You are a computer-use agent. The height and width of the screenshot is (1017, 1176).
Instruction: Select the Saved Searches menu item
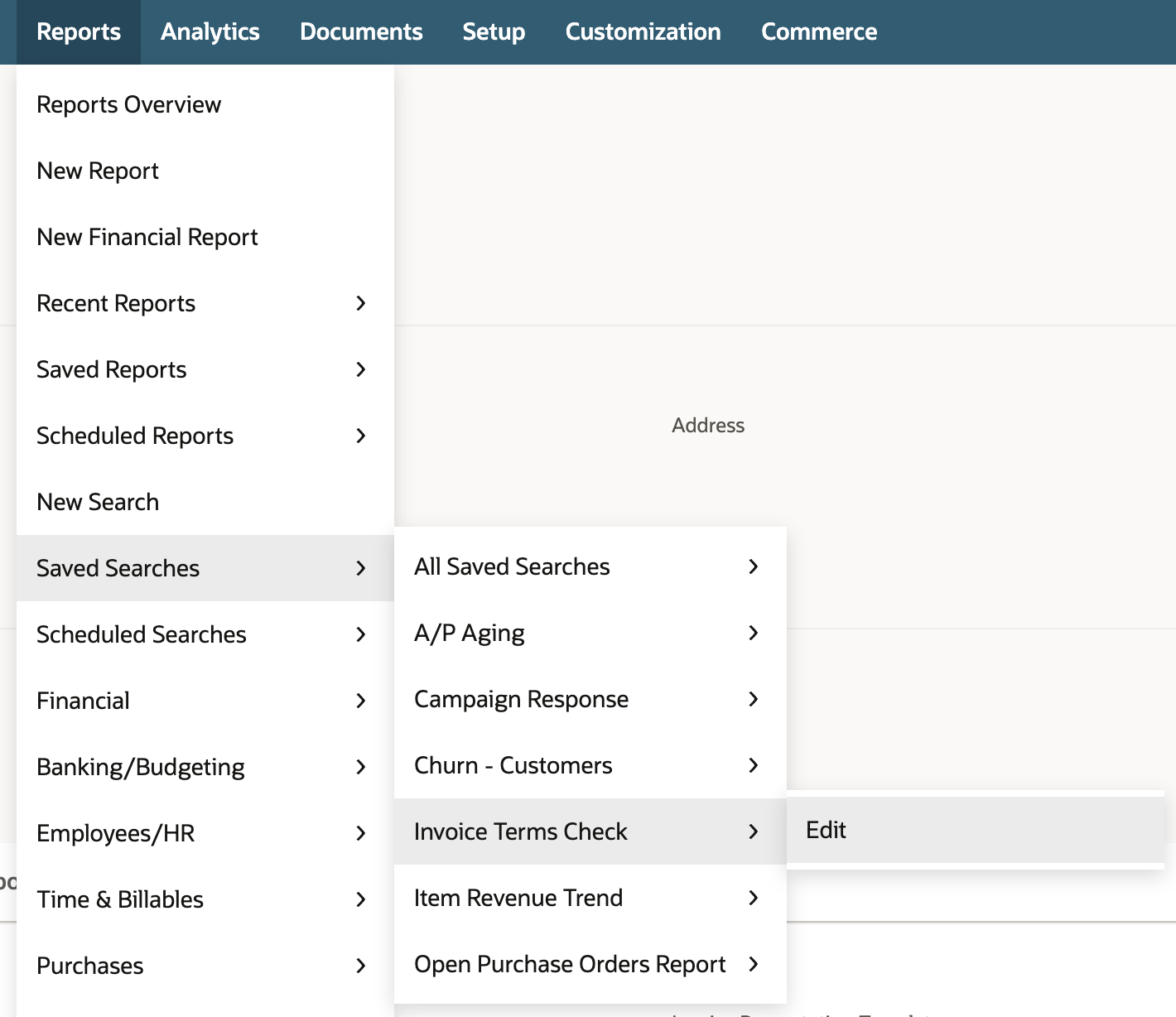(205, 568)
